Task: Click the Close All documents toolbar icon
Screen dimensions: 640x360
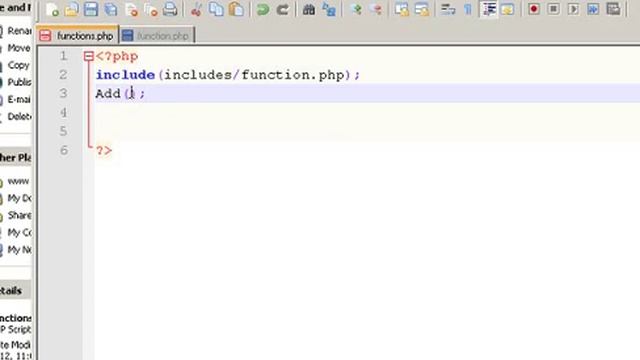Action: coord(151,9)
